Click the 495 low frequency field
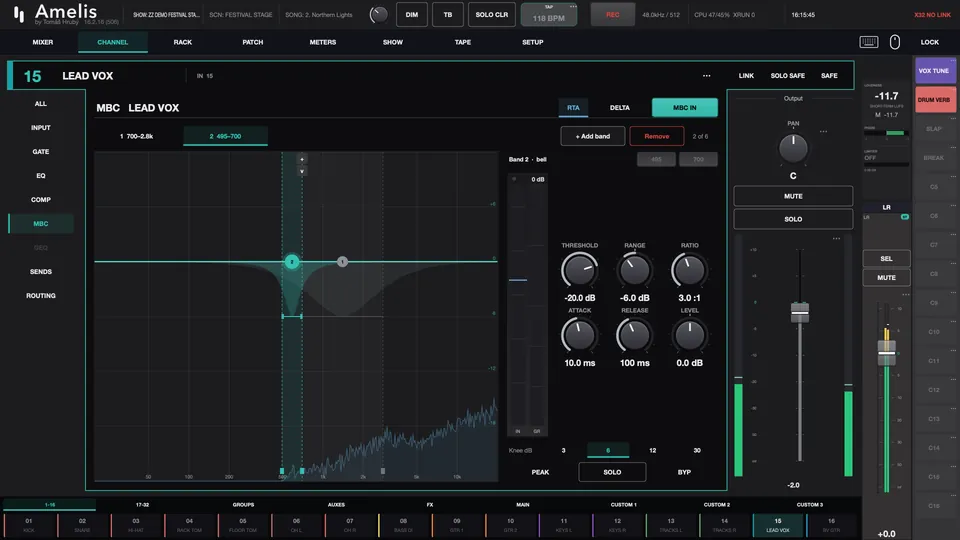Image resolution: width=960 pixels, height=540 pixels. 656,159
